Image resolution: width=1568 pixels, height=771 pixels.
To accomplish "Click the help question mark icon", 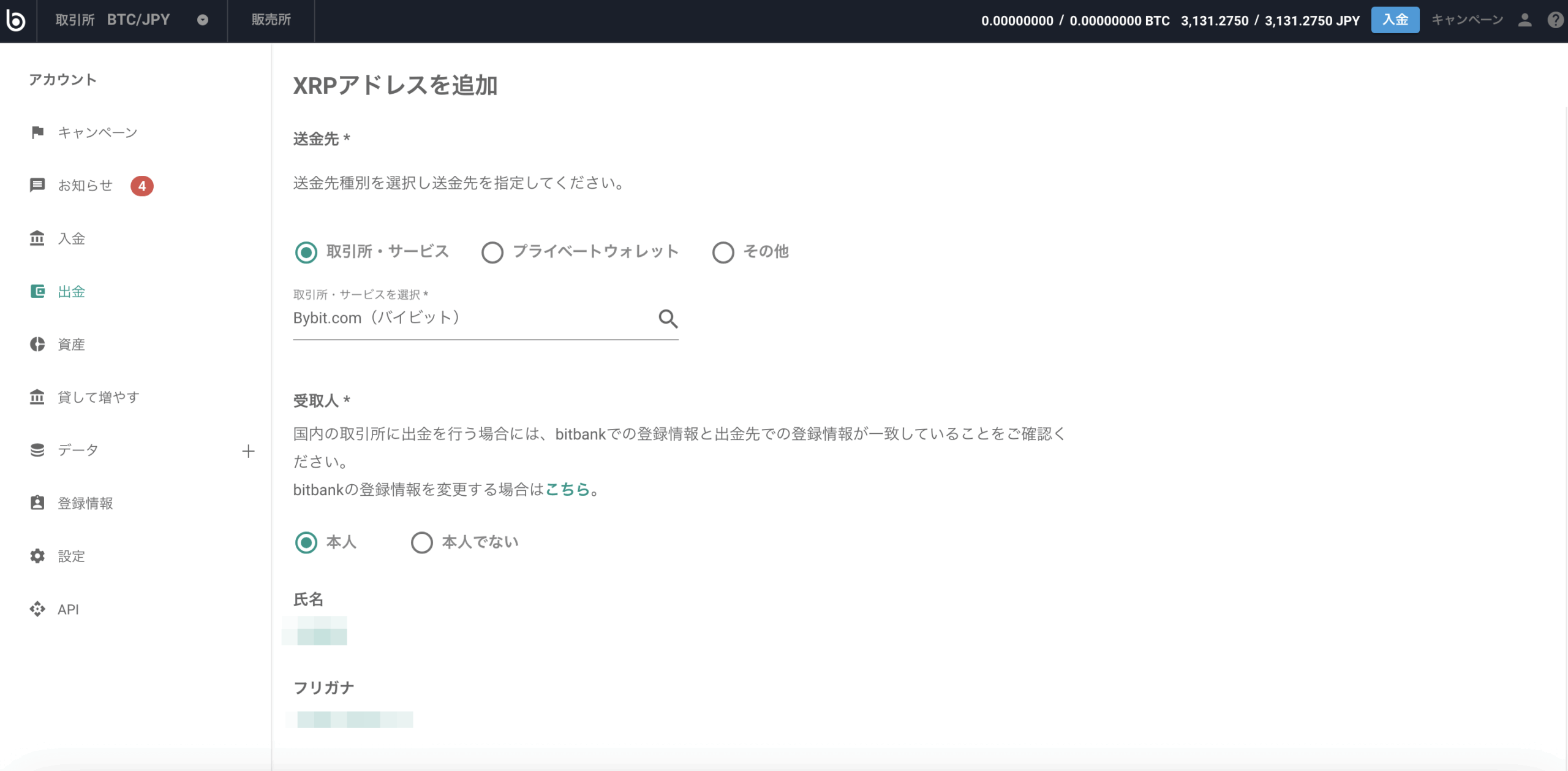I will (x=1555, y=20).
